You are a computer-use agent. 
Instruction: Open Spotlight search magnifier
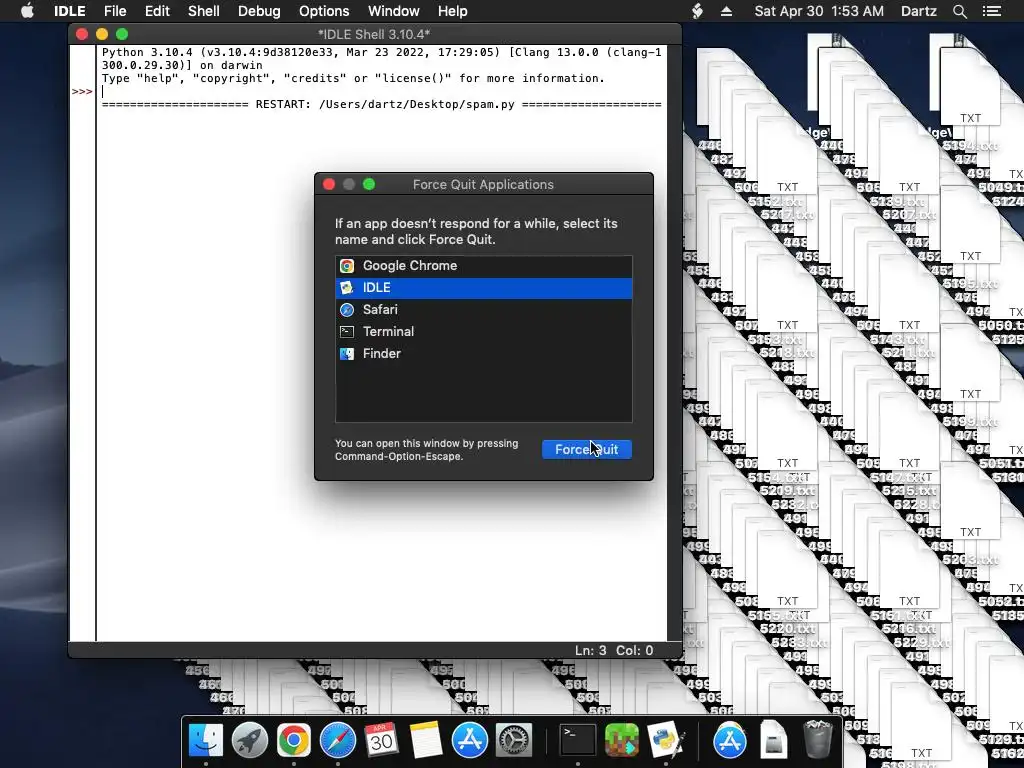[959, 11]
